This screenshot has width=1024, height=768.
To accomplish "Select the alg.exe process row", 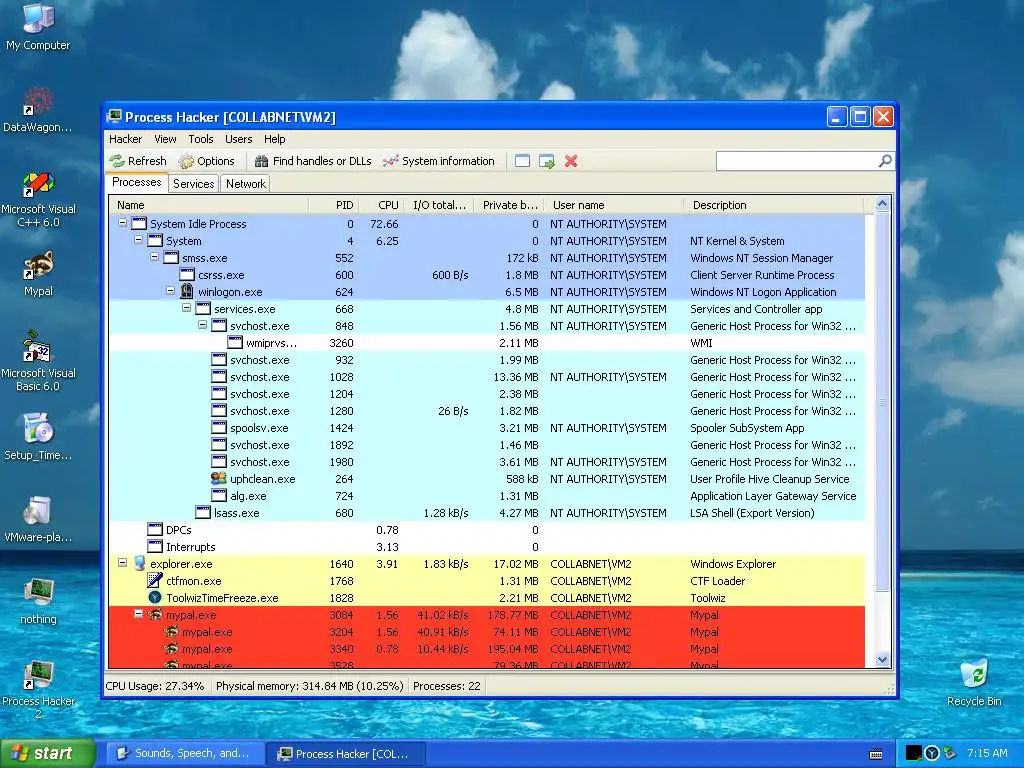I will coord(487,496).
